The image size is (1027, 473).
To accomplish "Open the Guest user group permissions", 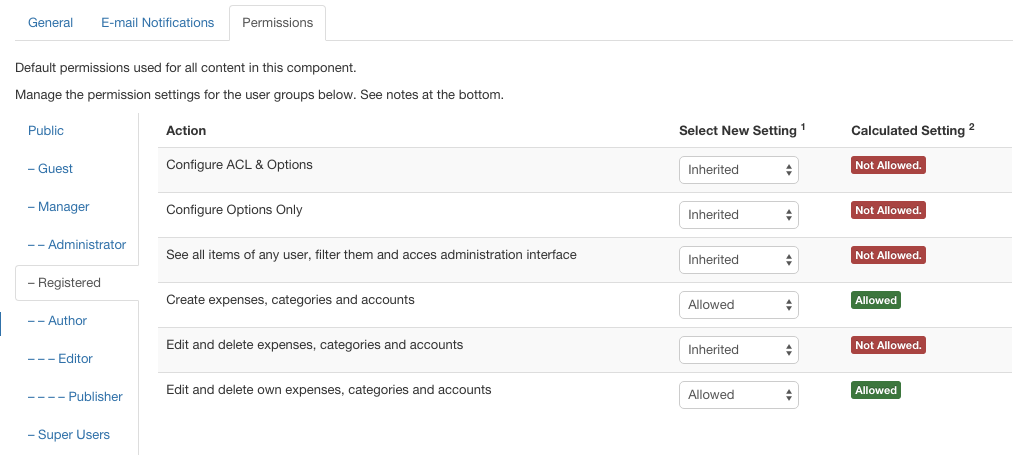I will [x=50, y=168].
